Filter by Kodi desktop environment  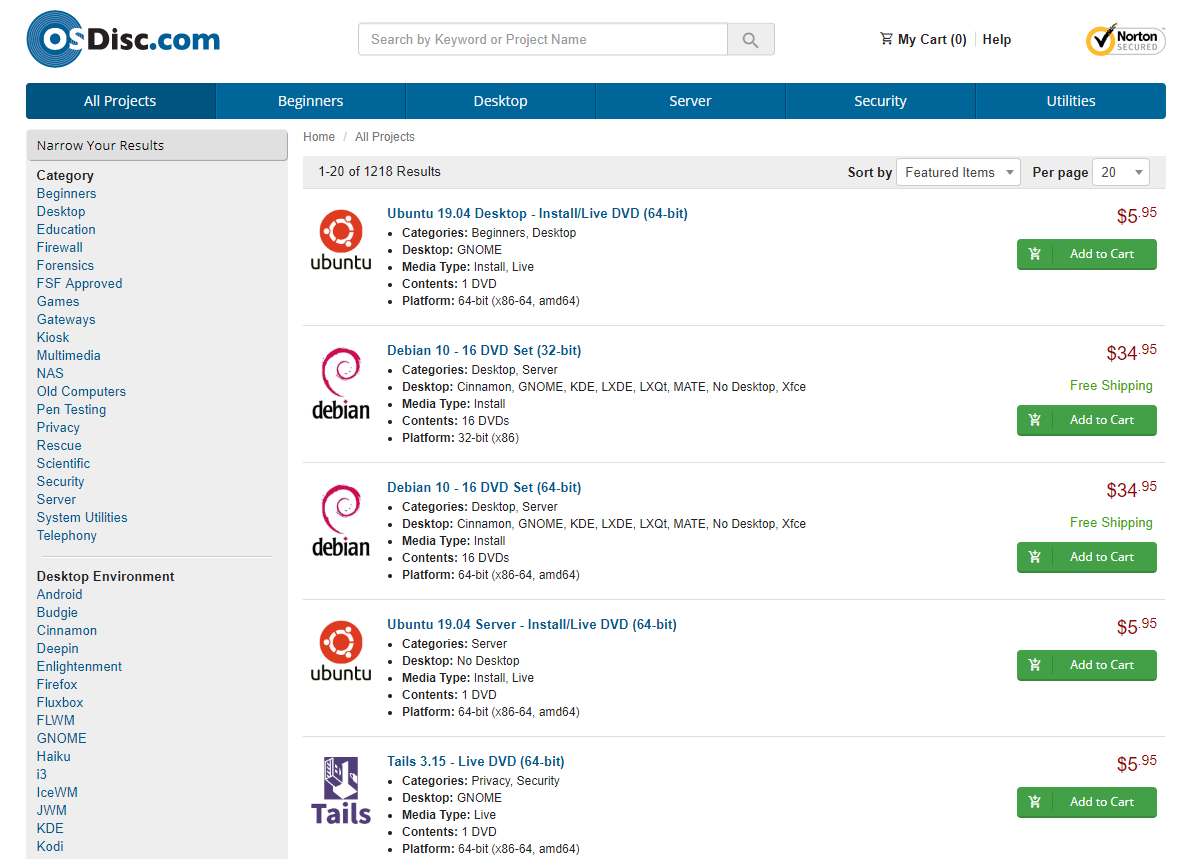click(x=50, y=846)
